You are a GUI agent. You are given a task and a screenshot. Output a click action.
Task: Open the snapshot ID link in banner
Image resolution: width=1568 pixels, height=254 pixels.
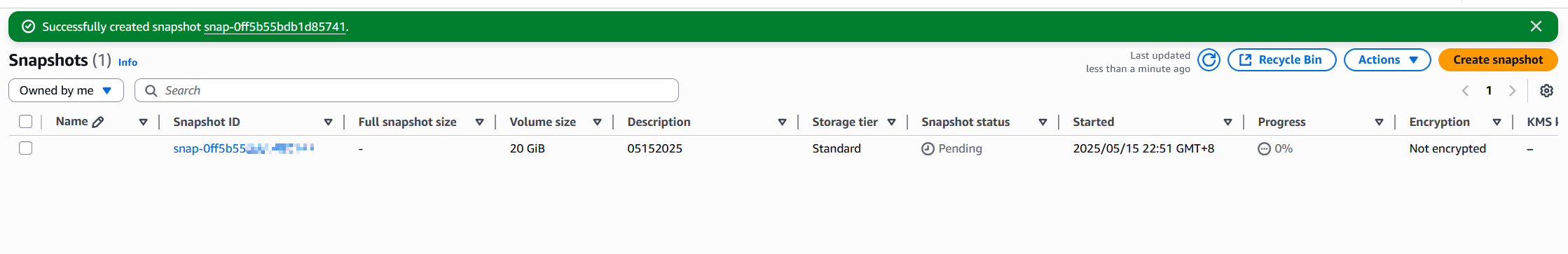pyautogui.click(x=275, y=27)
